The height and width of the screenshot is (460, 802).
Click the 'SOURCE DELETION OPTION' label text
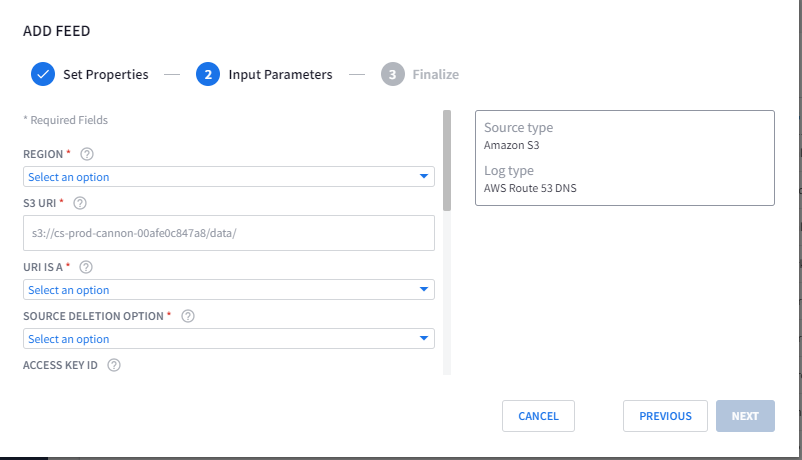tap(93, 316)
